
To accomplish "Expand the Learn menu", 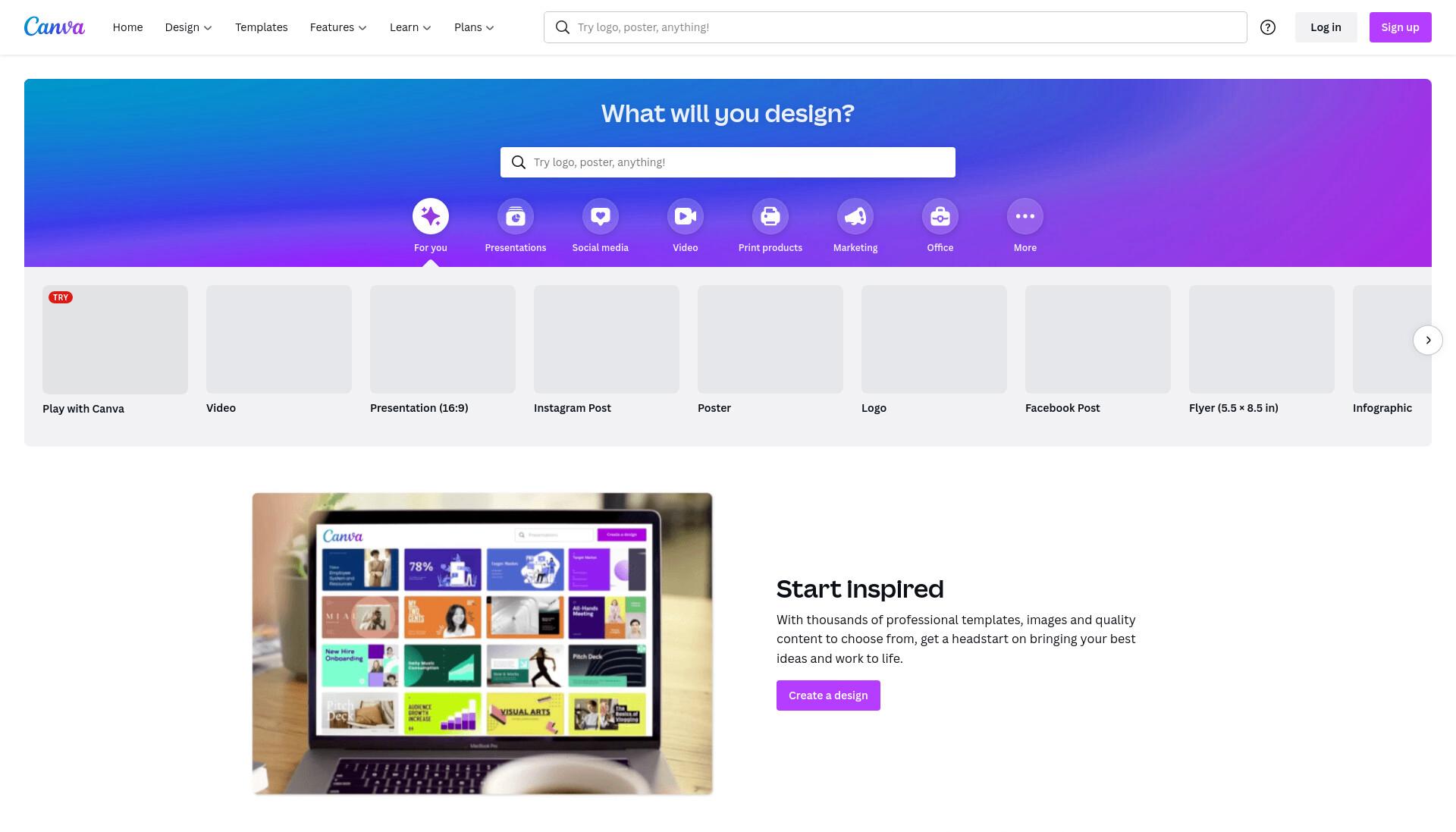I will tap(410, 27).
